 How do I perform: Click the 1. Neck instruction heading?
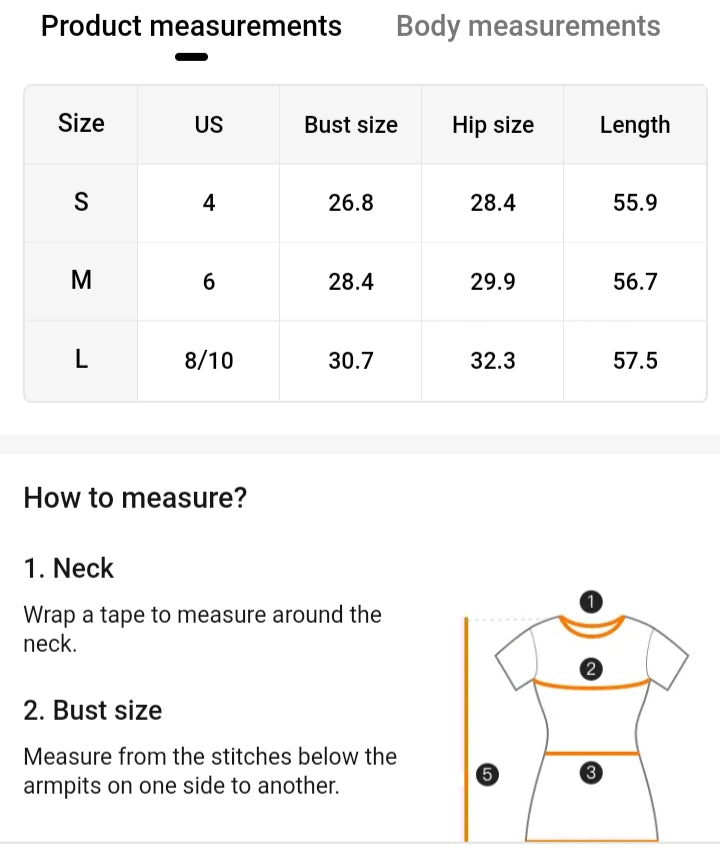tap(69, 568)
